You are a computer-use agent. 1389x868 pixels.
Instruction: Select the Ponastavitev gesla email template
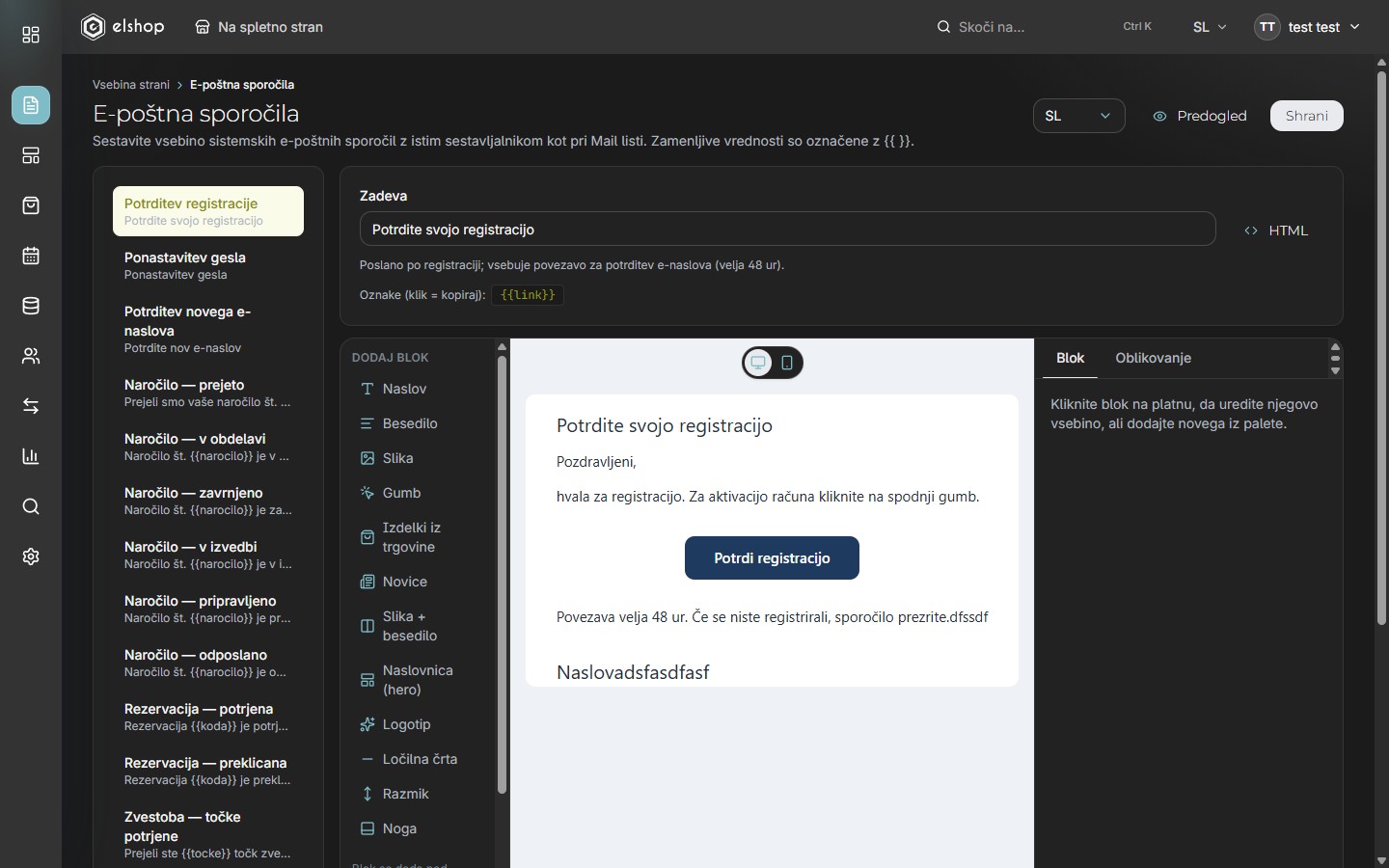tap(208, 265)
